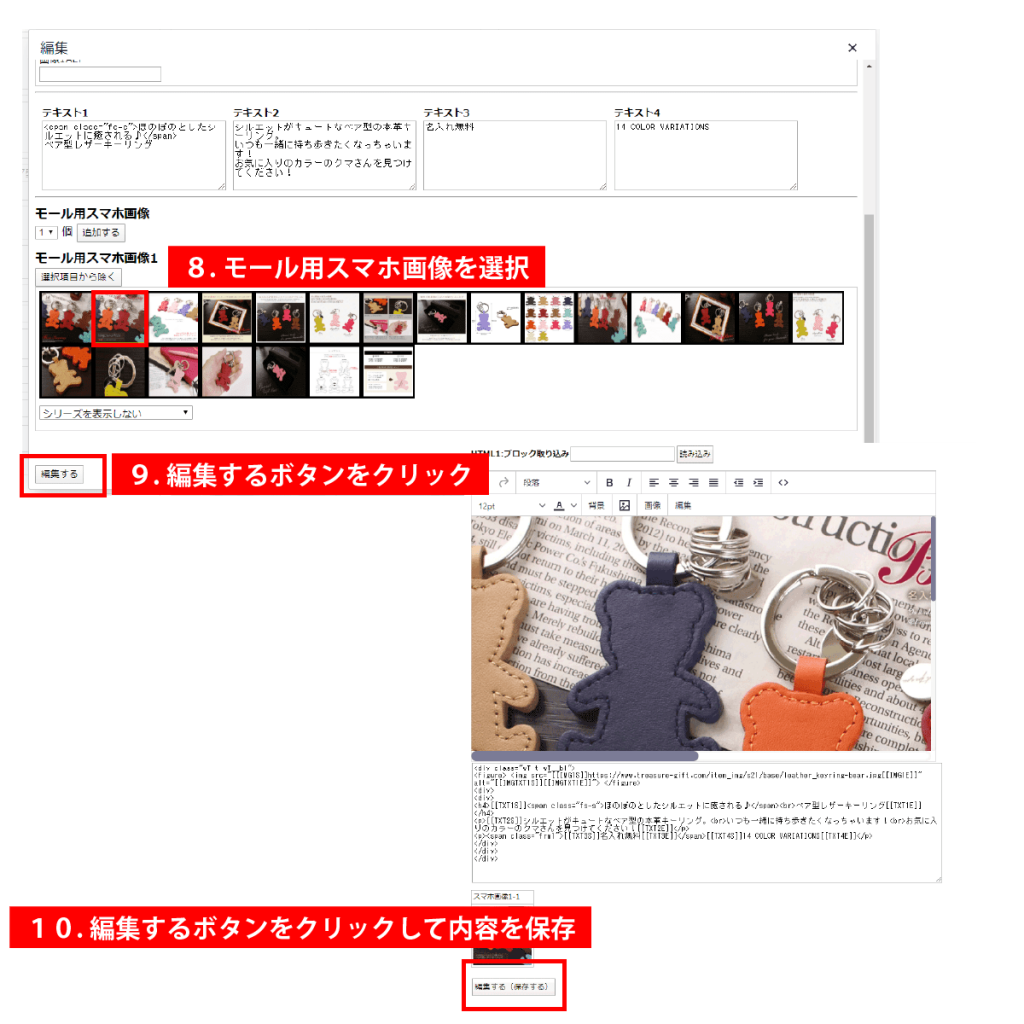Screen dimensions: 1024x1024
Task: Click the 読み込み button
Action: [695, 454]
